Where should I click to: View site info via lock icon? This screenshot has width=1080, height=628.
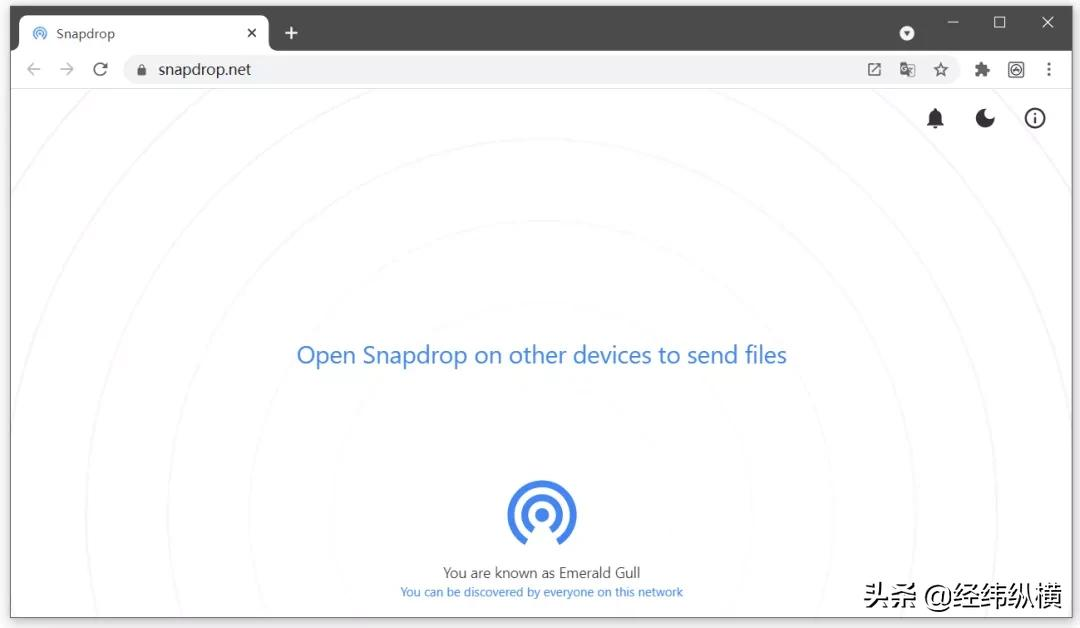coord(142,70)
